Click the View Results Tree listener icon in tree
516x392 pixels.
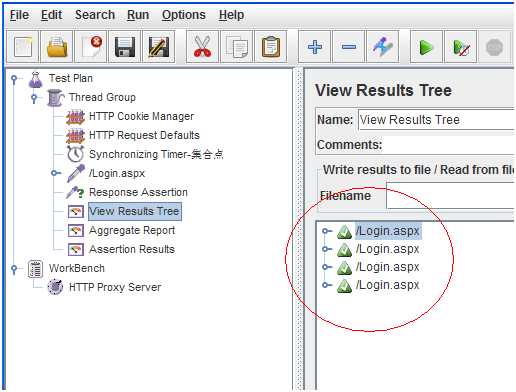(x=76, y=212)
